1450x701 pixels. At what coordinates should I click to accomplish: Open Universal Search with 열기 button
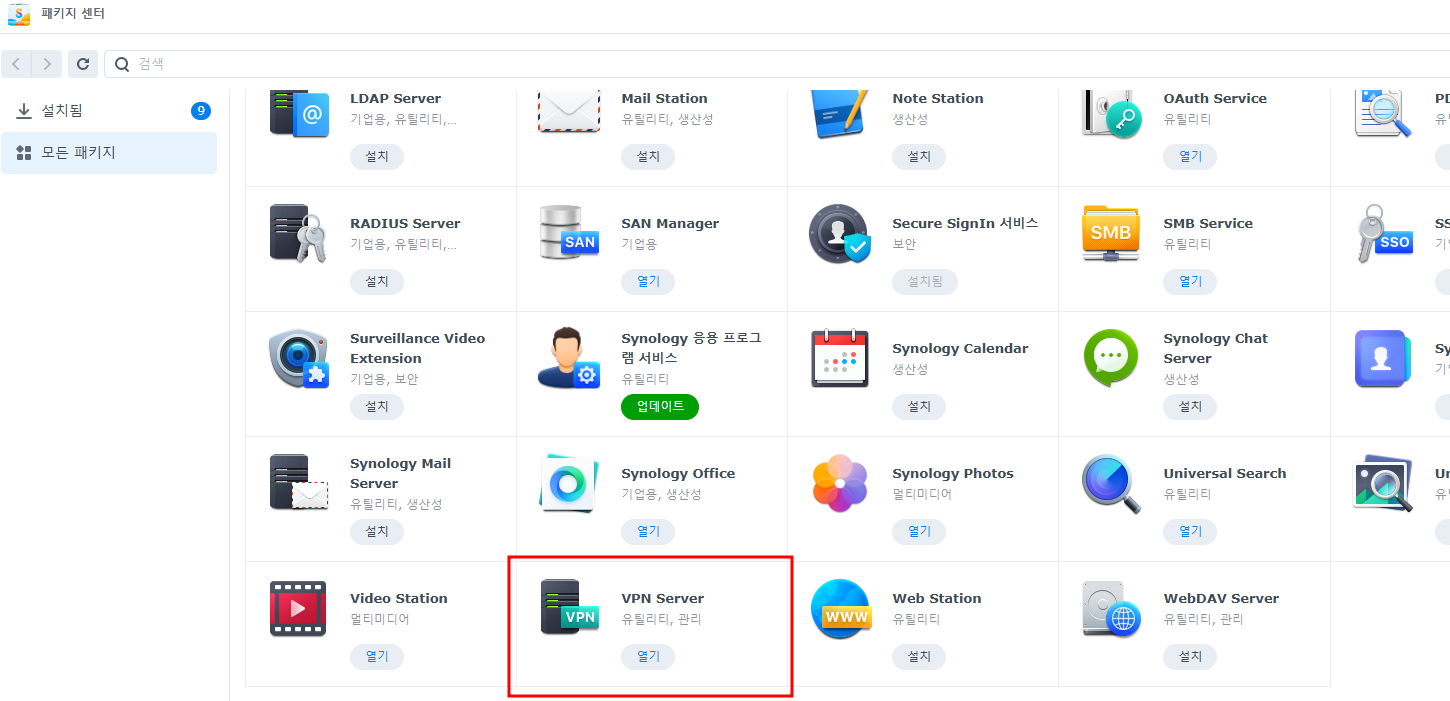click(x=1190, y=532)
